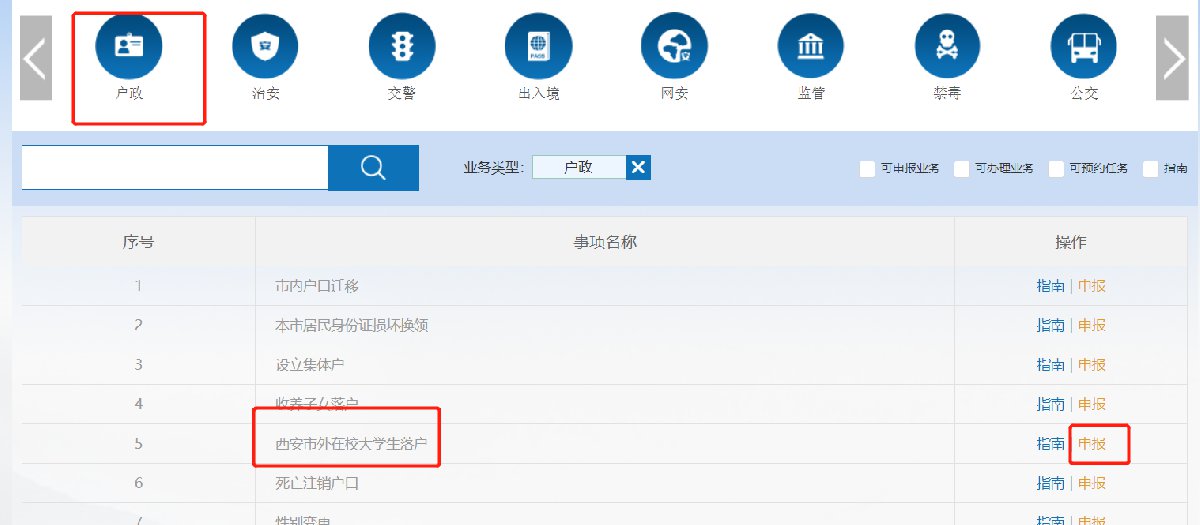The width and height of the screenshot is (1200, 525).
Task: Select the 本市居民身份证损坏换领 item name
Action: pos(352,325)
